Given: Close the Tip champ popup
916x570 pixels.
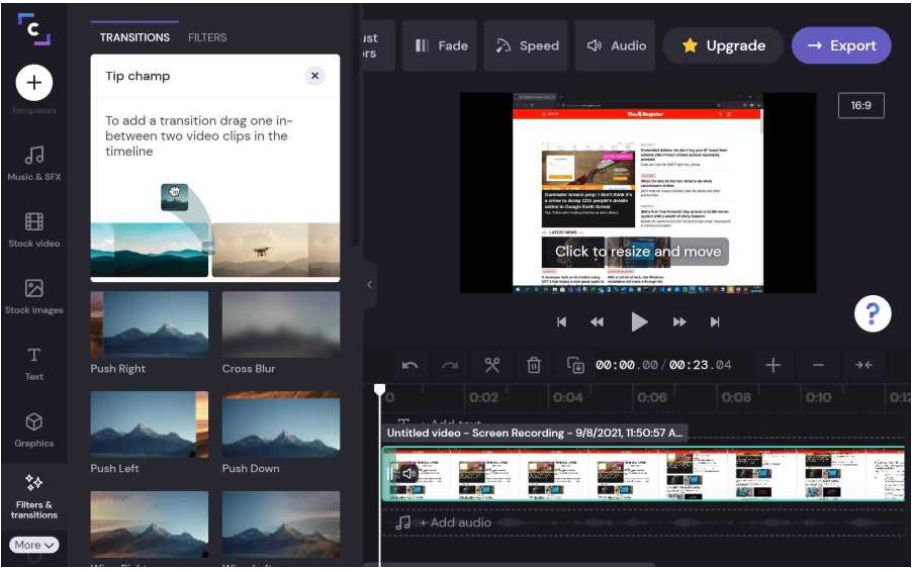Looking at the screenshot, I should click(x=315, y=76).
